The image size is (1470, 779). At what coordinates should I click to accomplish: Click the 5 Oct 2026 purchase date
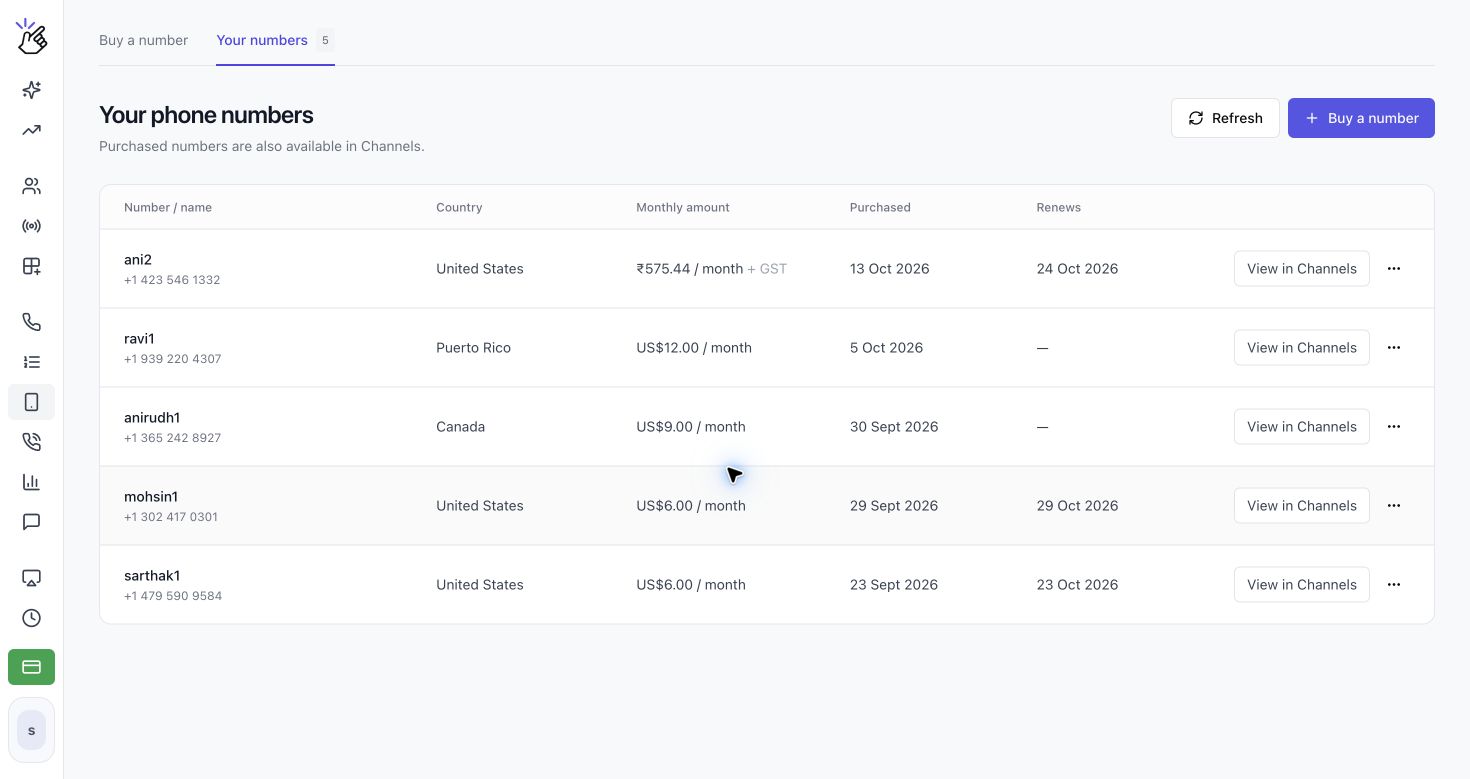(x=886, y=348)
